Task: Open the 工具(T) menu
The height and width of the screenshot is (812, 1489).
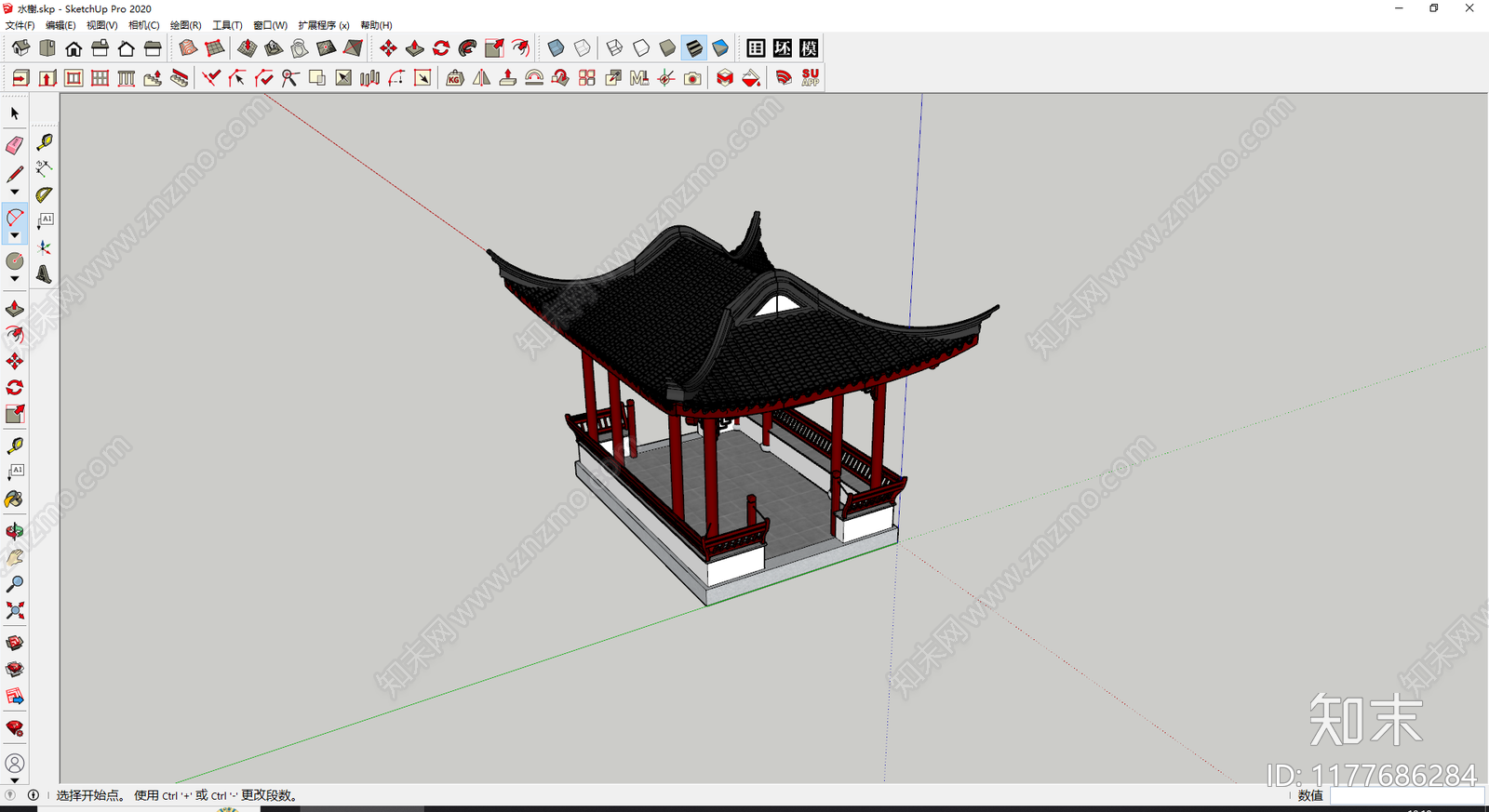Action: pyautogui.click(x=227, y=25)
